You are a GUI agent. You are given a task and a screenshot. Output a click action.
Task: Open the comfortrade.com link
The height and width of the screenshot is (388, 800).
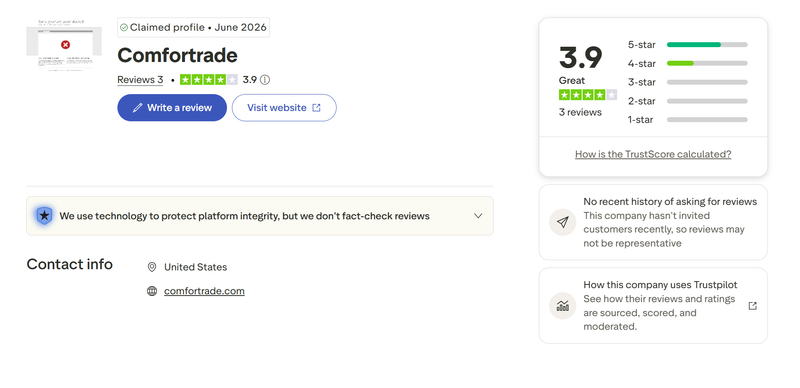204,291
